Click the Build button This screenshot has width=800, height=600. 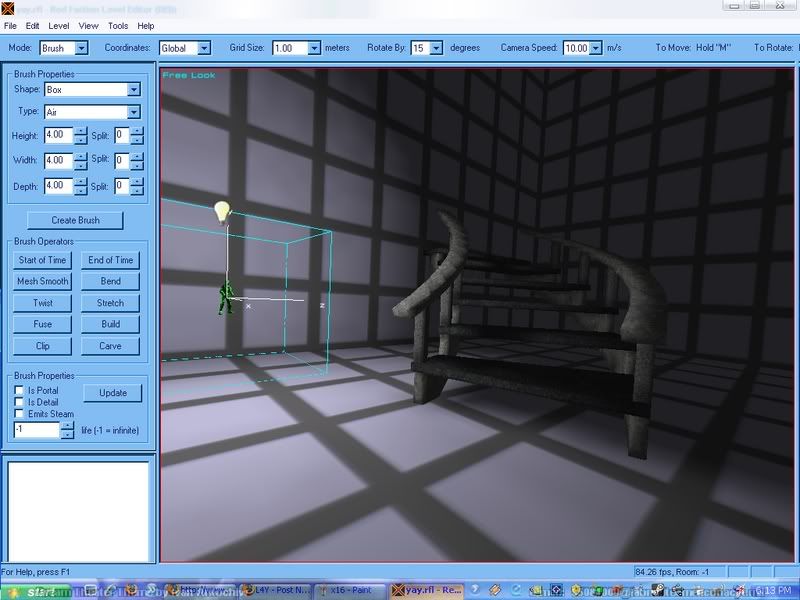coord(110,324)
